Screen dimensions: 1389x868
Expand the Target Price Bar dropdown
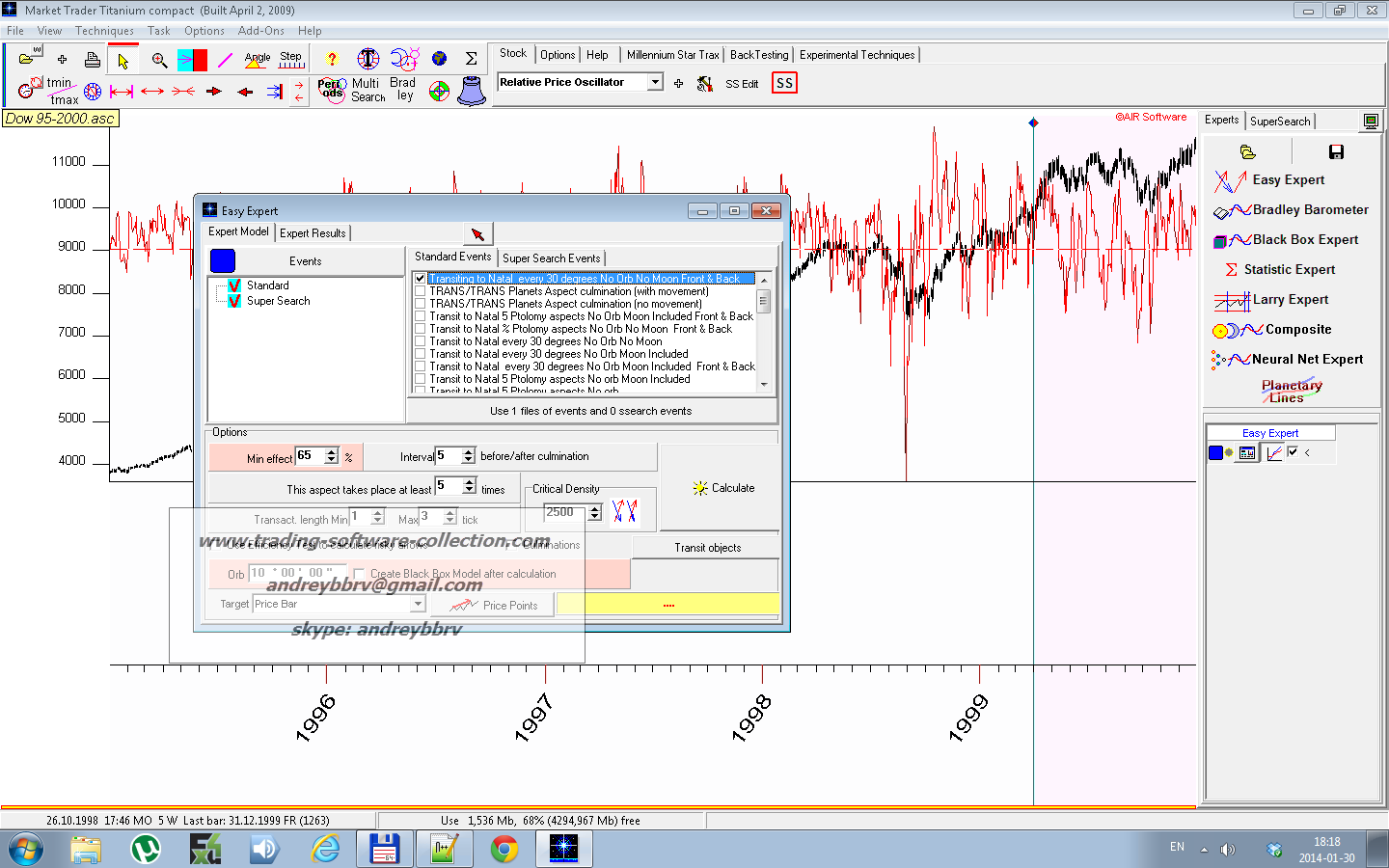418,605
